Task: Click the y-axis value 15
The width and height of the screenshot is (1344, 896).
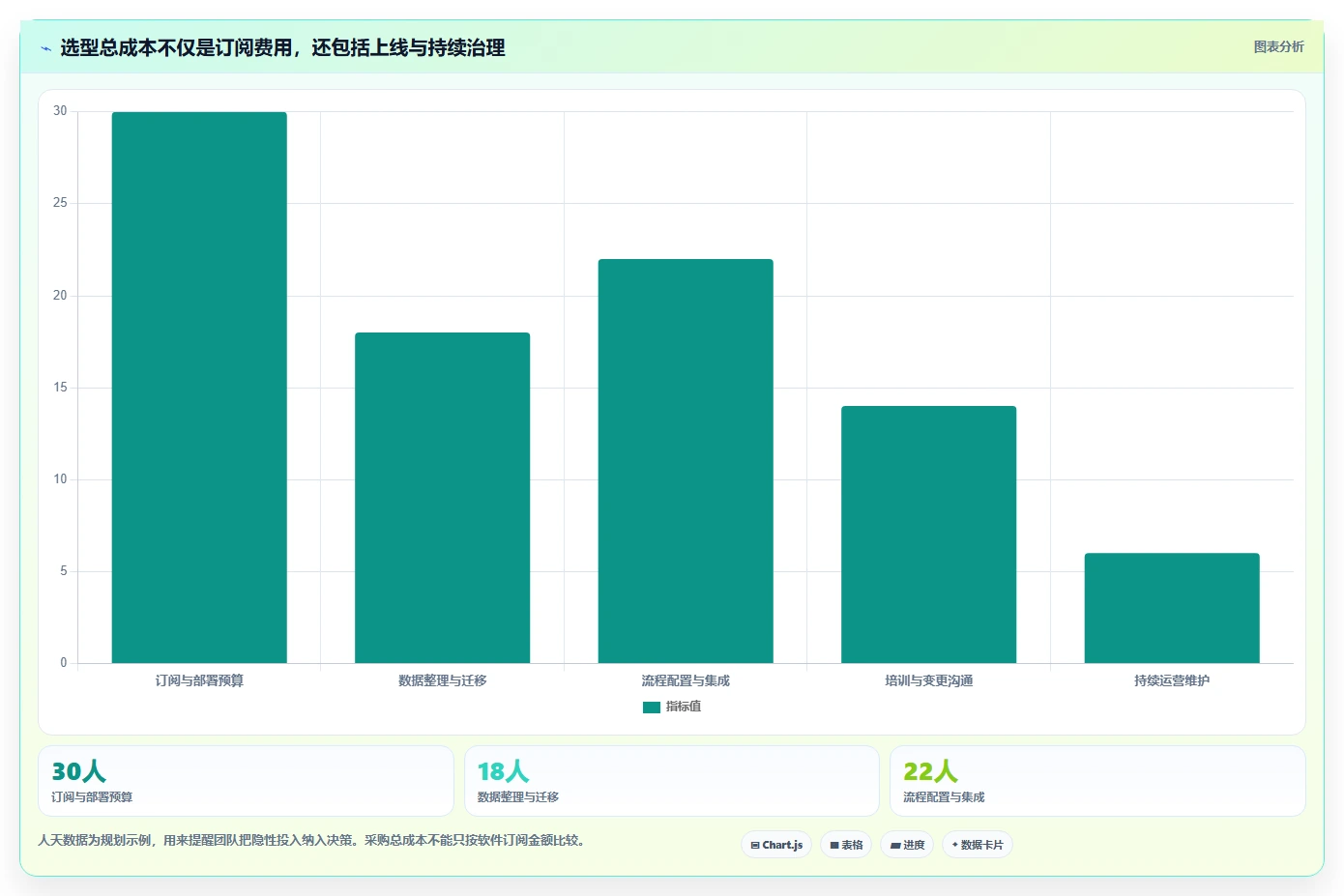Action: 60,388
